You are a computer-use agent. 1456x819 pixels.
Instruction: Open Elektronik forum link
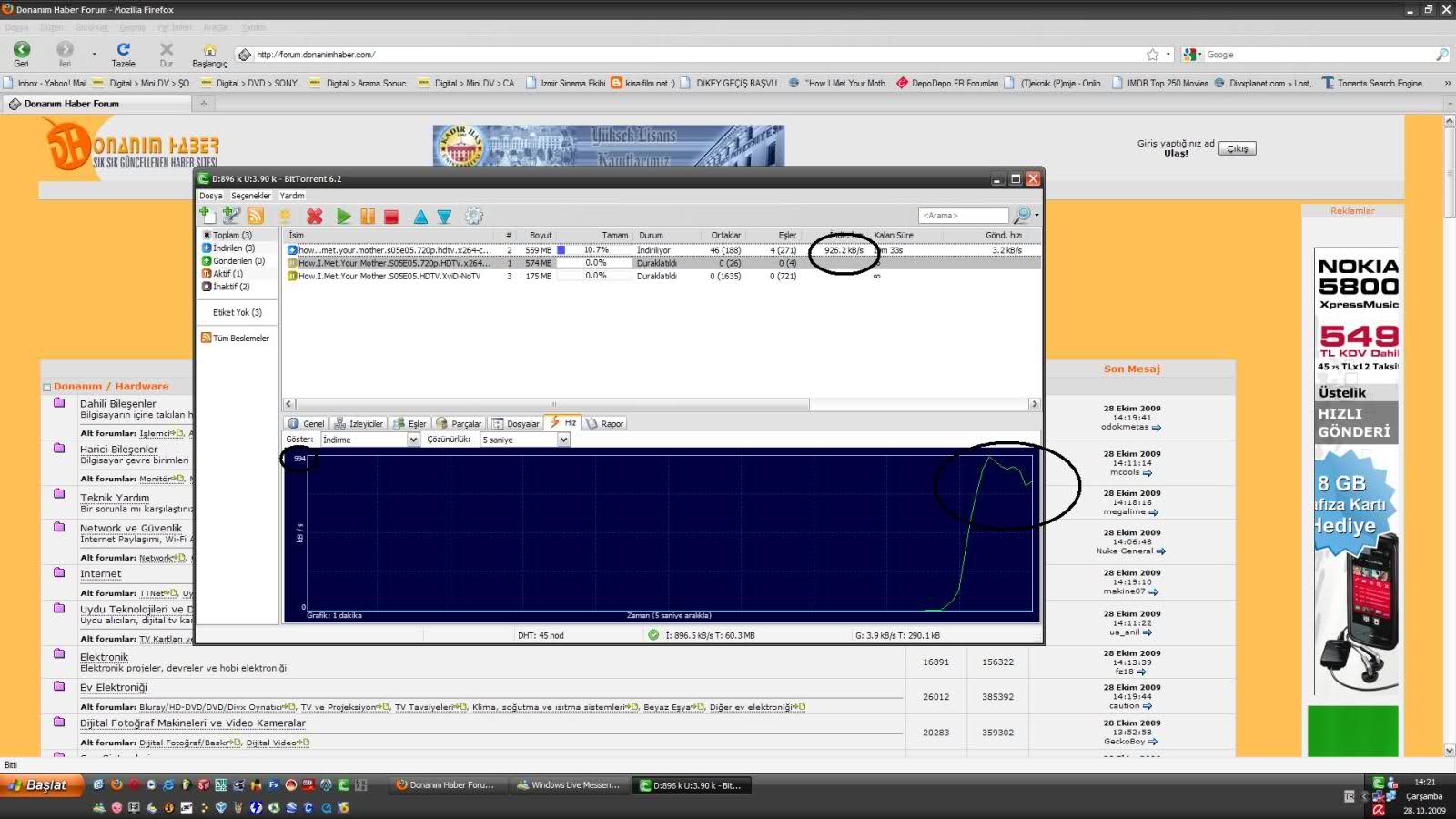point(104,657)
